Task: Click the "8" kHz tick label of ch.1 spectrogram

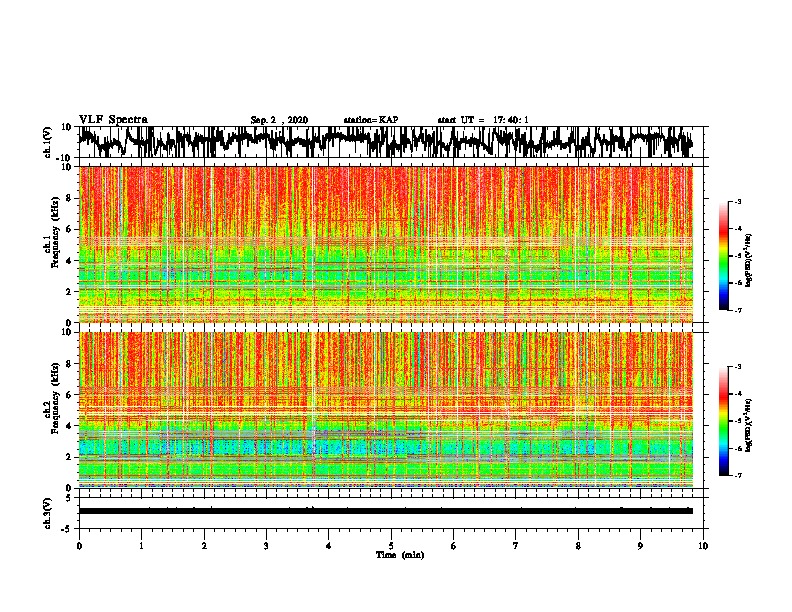Action: tap(69, 198)
